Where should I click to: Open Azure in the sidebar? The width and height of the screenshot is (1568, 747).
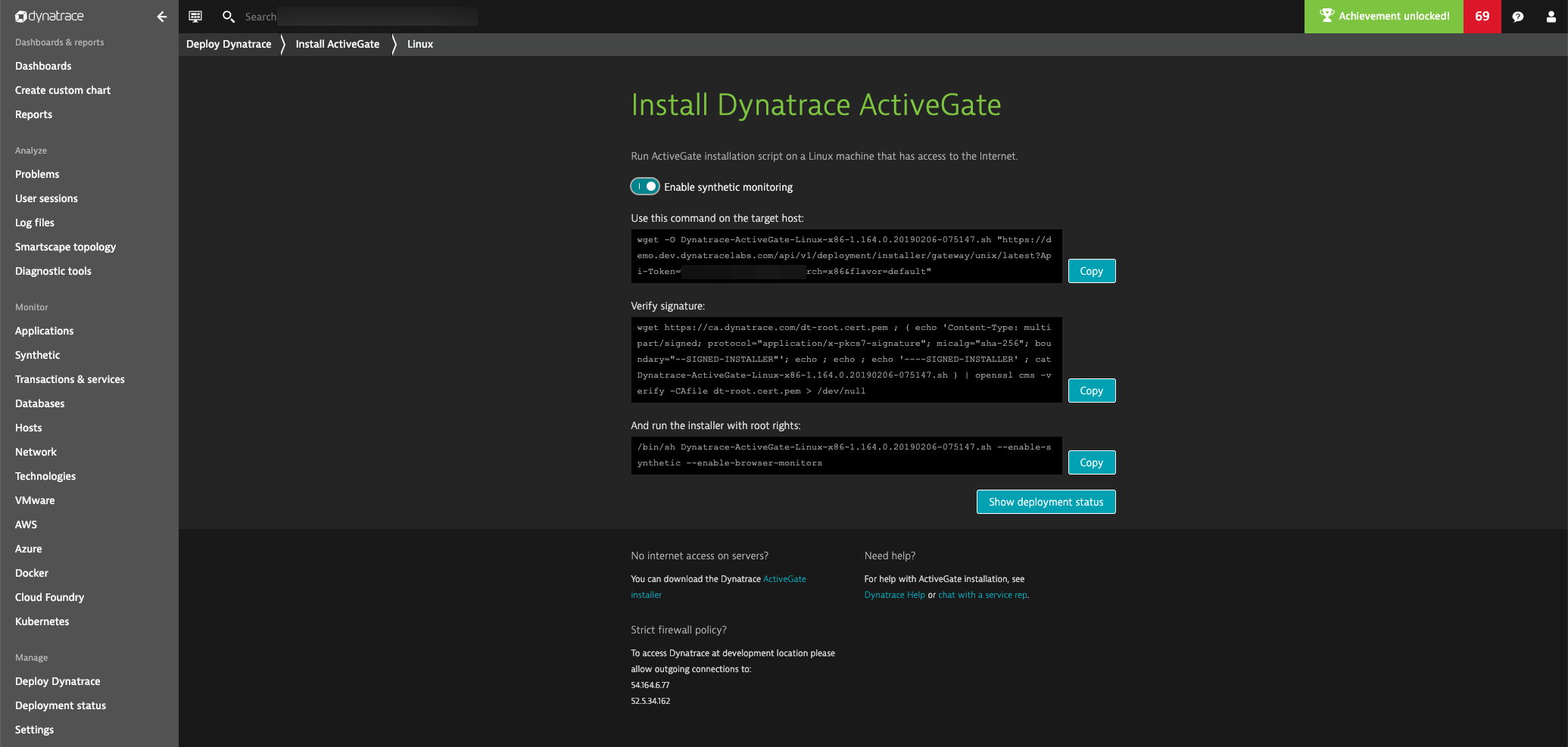[28, 549]
